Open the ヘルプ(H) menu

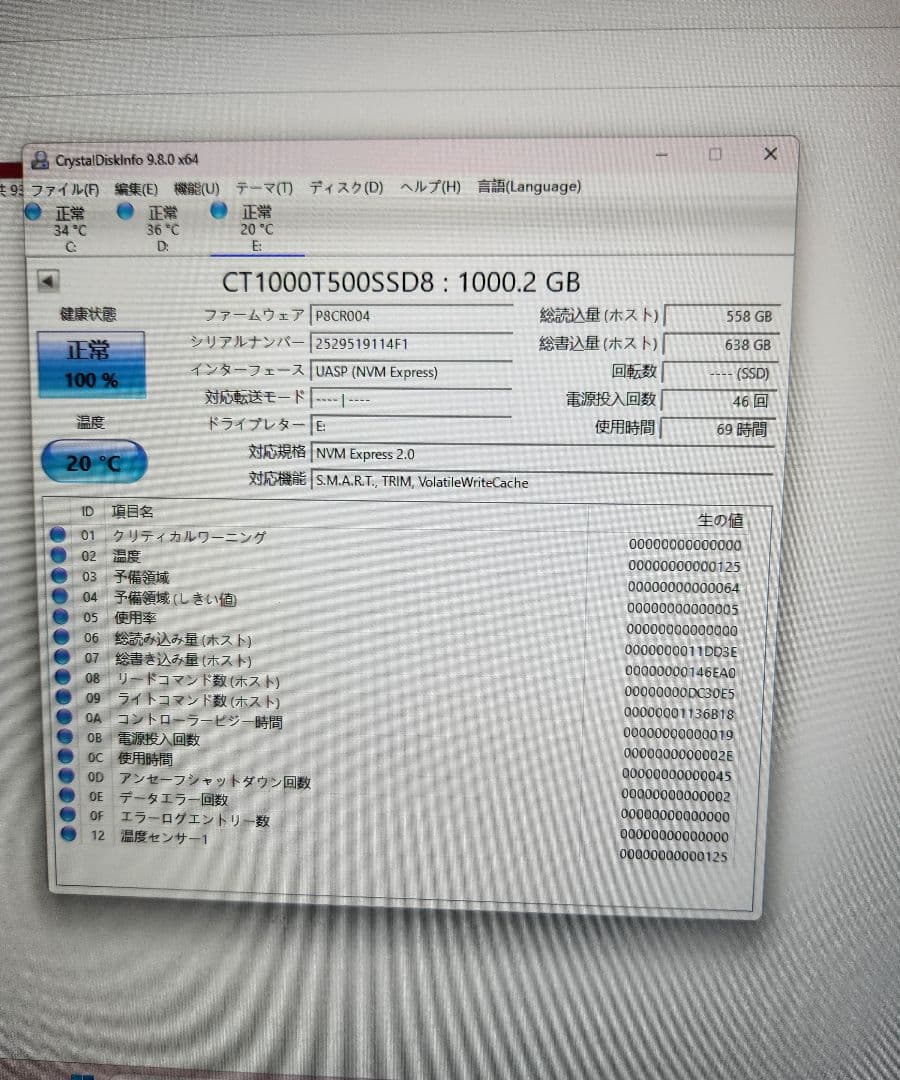coord(430,187)
